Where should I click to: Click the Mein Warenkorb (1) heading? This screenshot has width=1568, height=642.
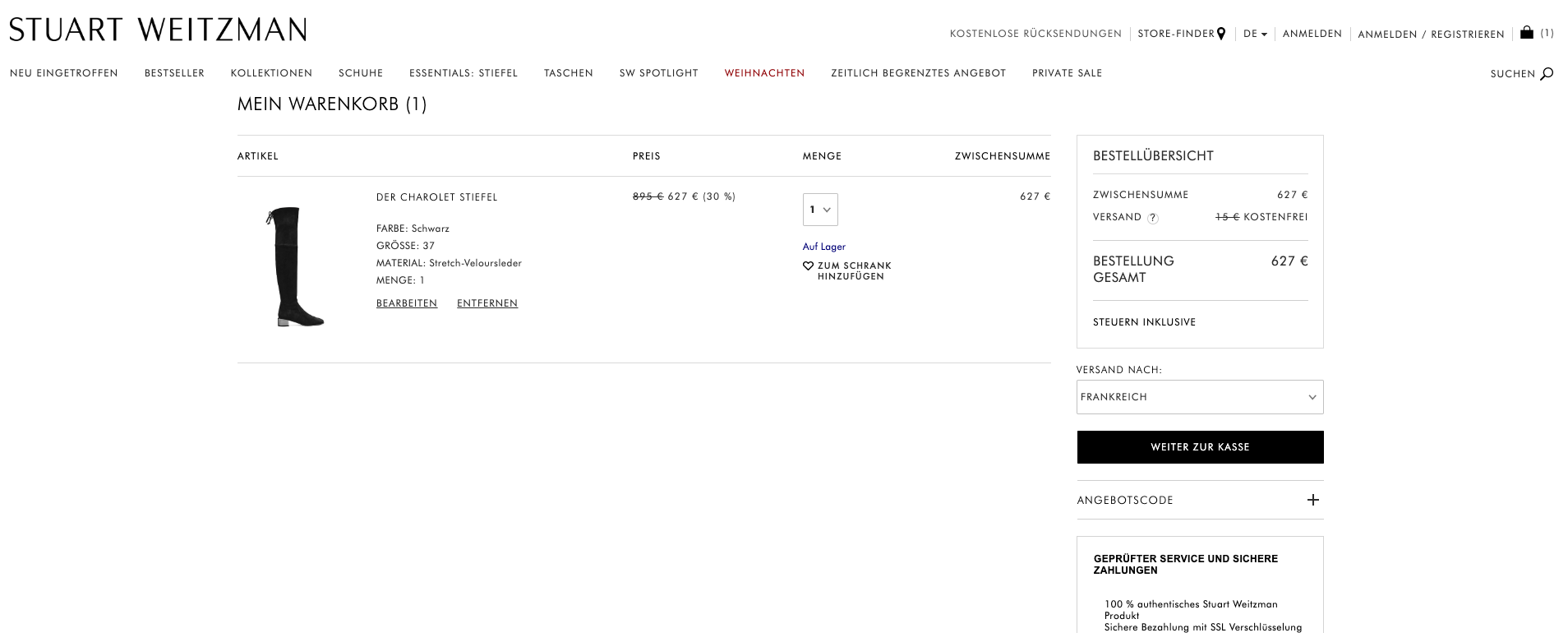click(332, 104)
